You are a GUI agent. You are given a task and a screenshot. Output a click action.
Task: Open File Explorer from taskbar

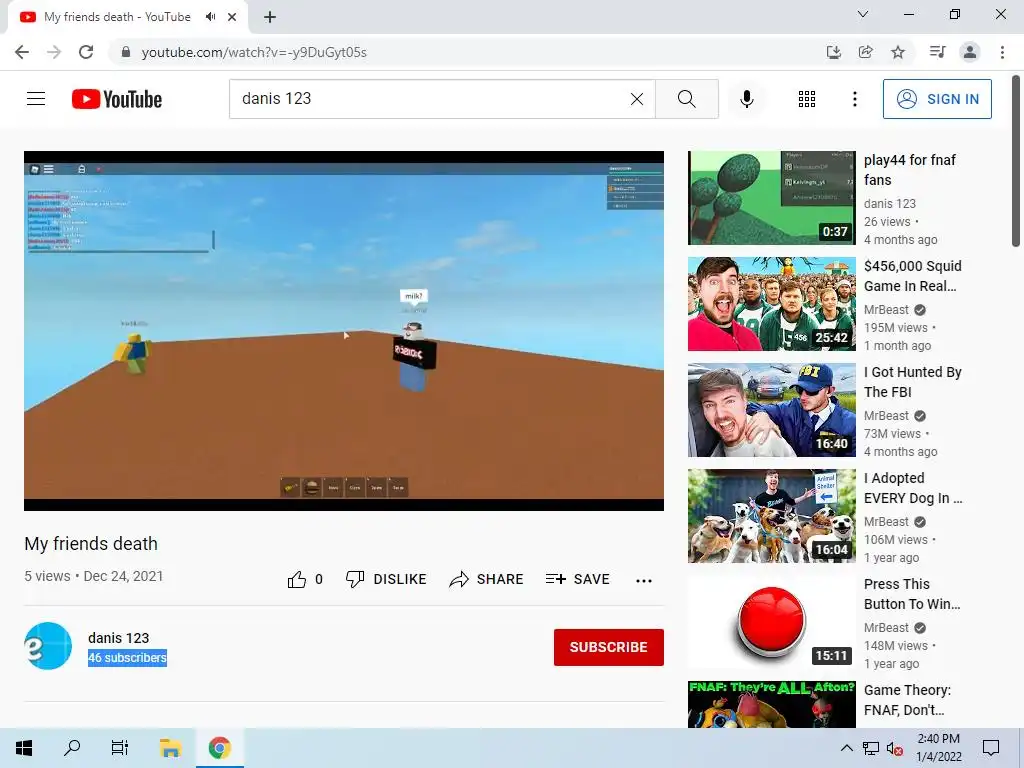tap(170, 748)
